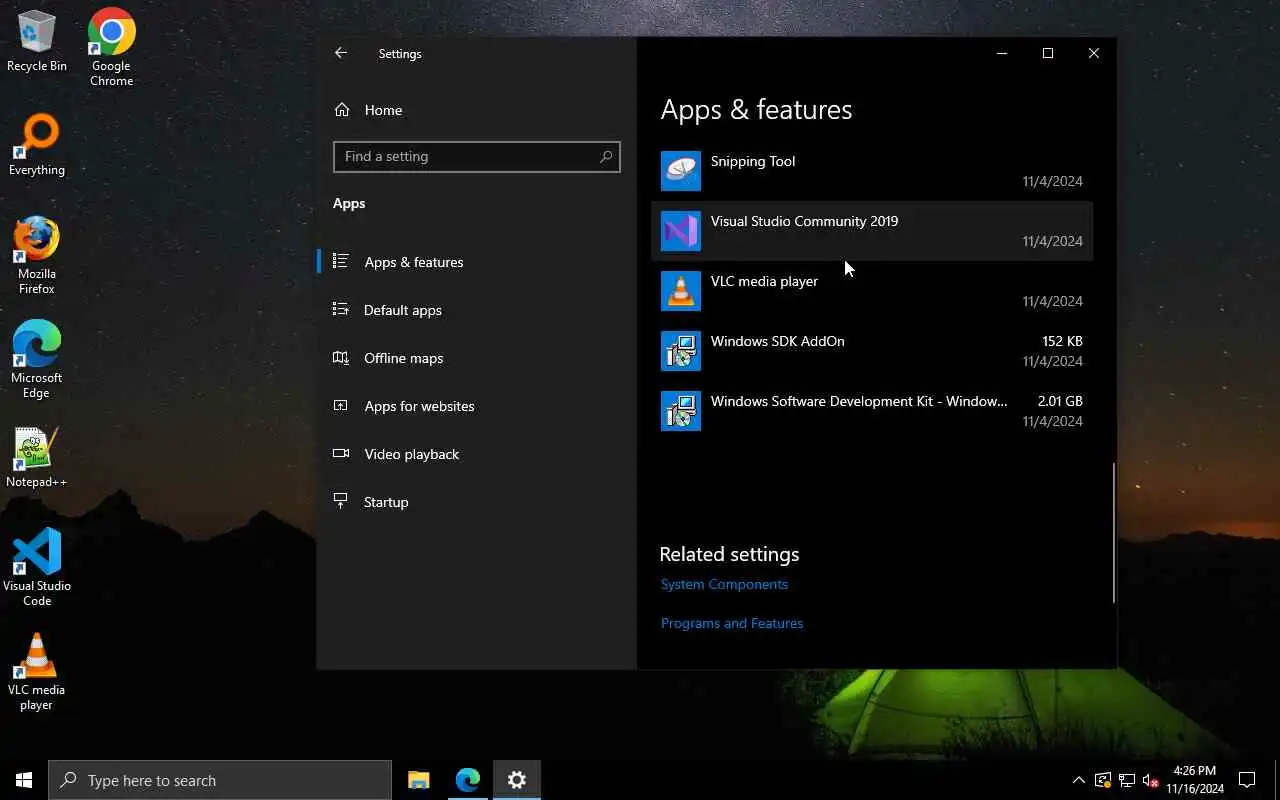Click the 152 KB size value
Image resolution: width=1280 pixels, height=800 pixels.
1062,341
